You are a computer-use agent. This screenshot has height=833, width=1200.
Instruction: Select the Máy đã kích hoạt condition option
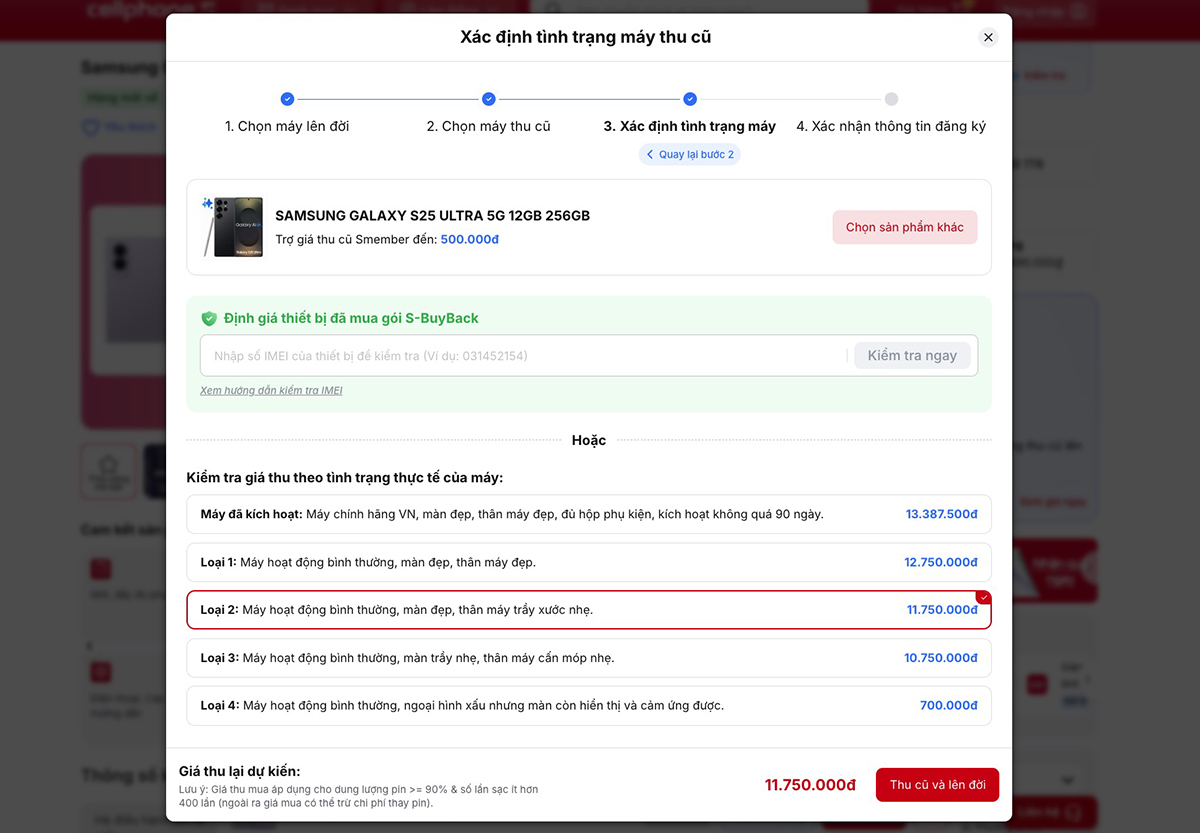(x=589, y=514)
